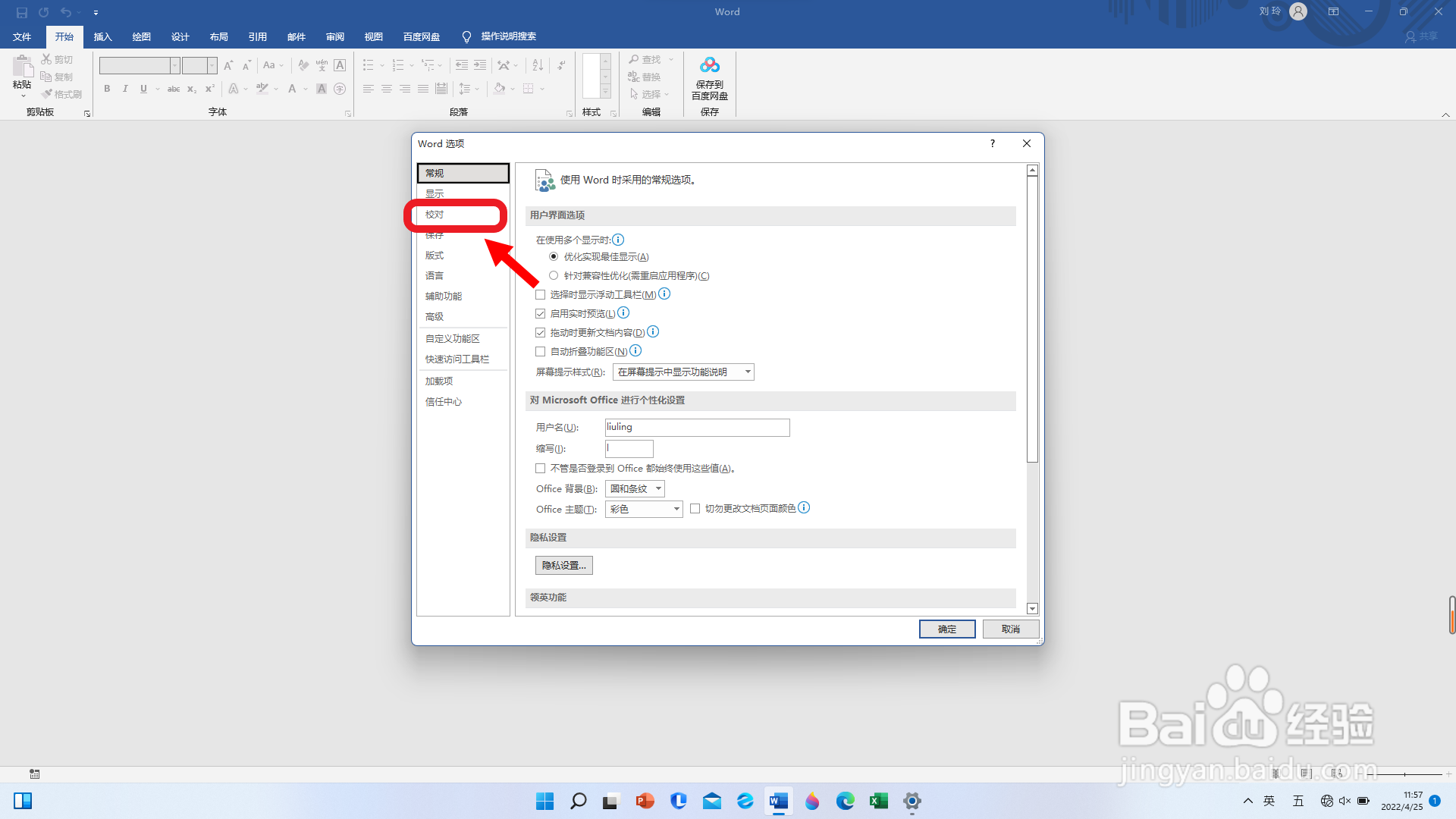
Task: Select 针对兼容性优化 radio button
Action: coord(554,275)
